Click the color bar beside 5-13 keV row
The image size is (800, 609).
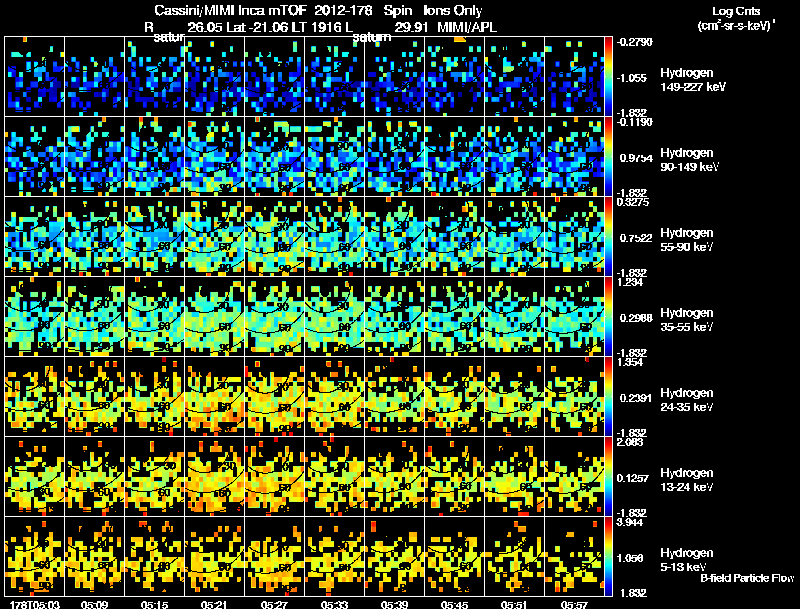(x=608, y=556)
